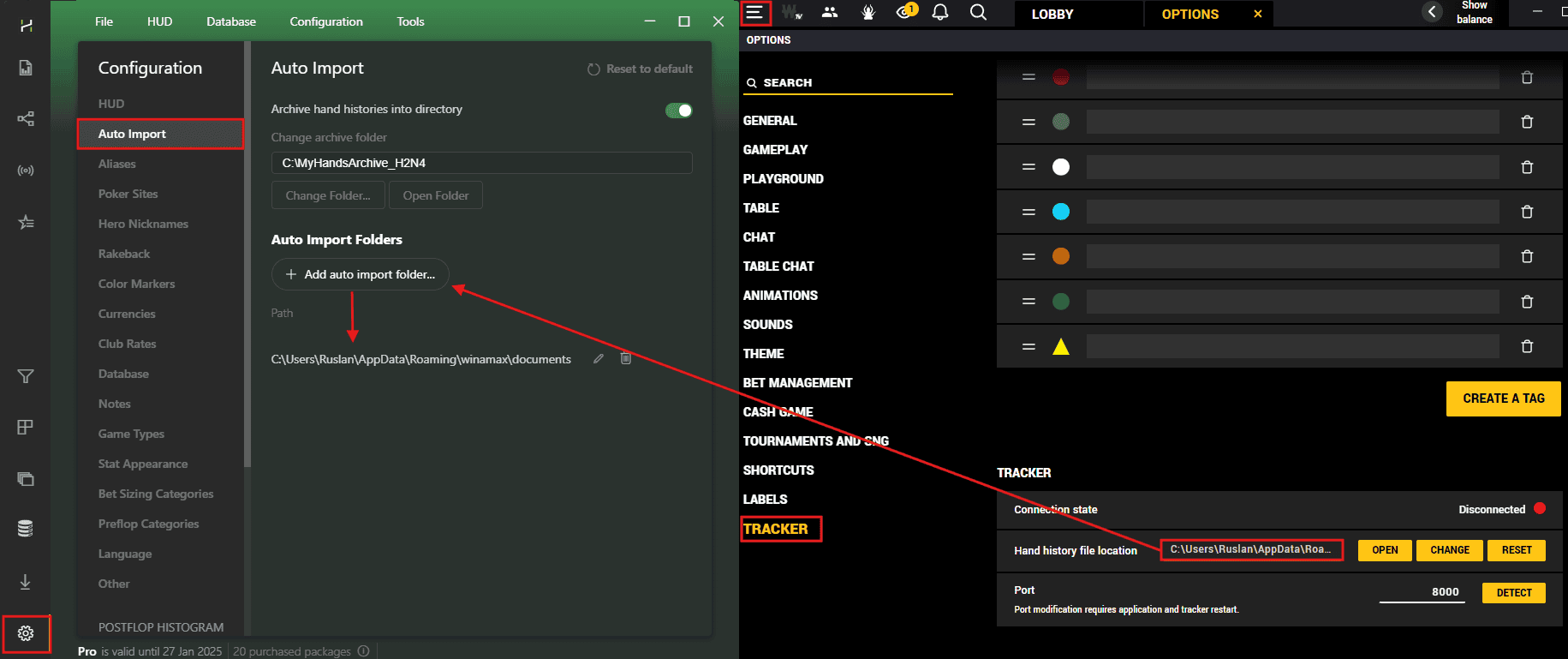Open the Tools menu
The image size is (1568, 659).
pos(410,21)
